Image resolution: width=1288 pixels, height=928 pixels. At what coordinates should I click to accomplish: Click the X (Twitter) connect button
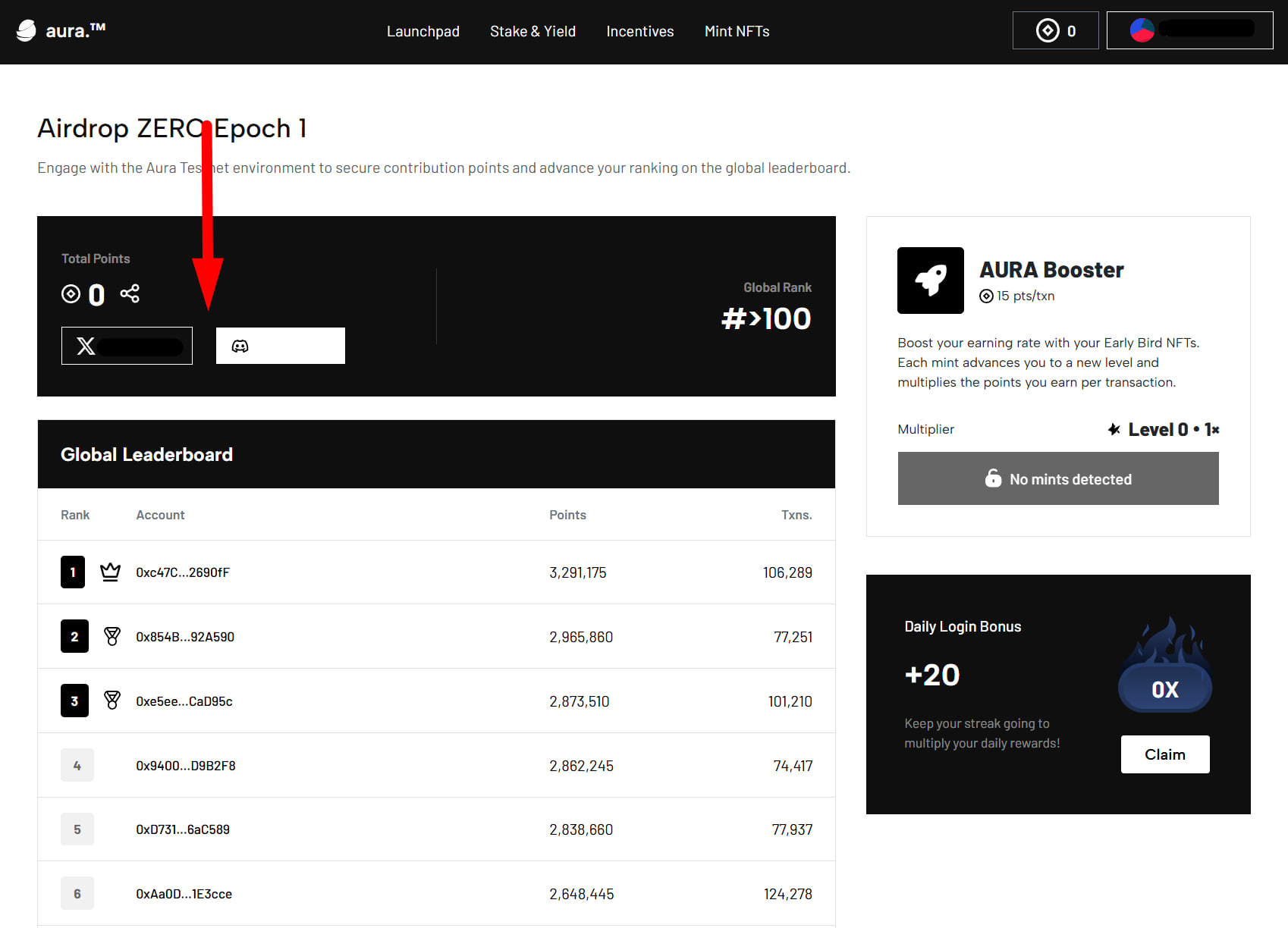pos(127,346)
